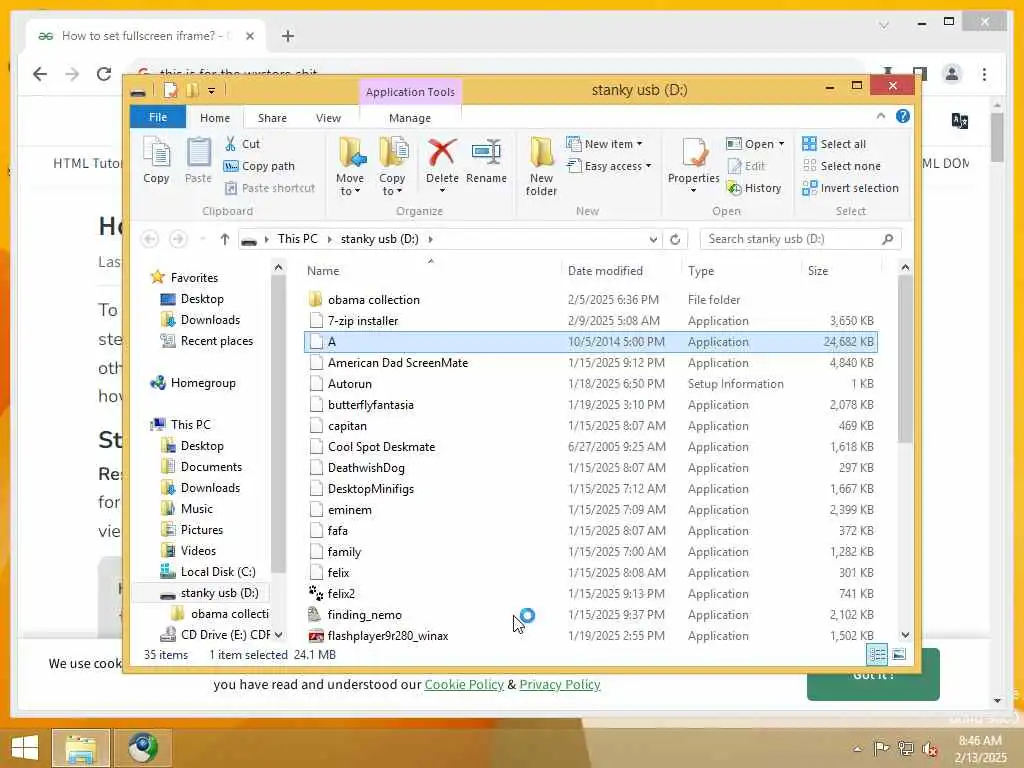Click the Back navigation arrow in Explorer
The height and width of the screenshot is (768, 1024).
click(150, 240)
